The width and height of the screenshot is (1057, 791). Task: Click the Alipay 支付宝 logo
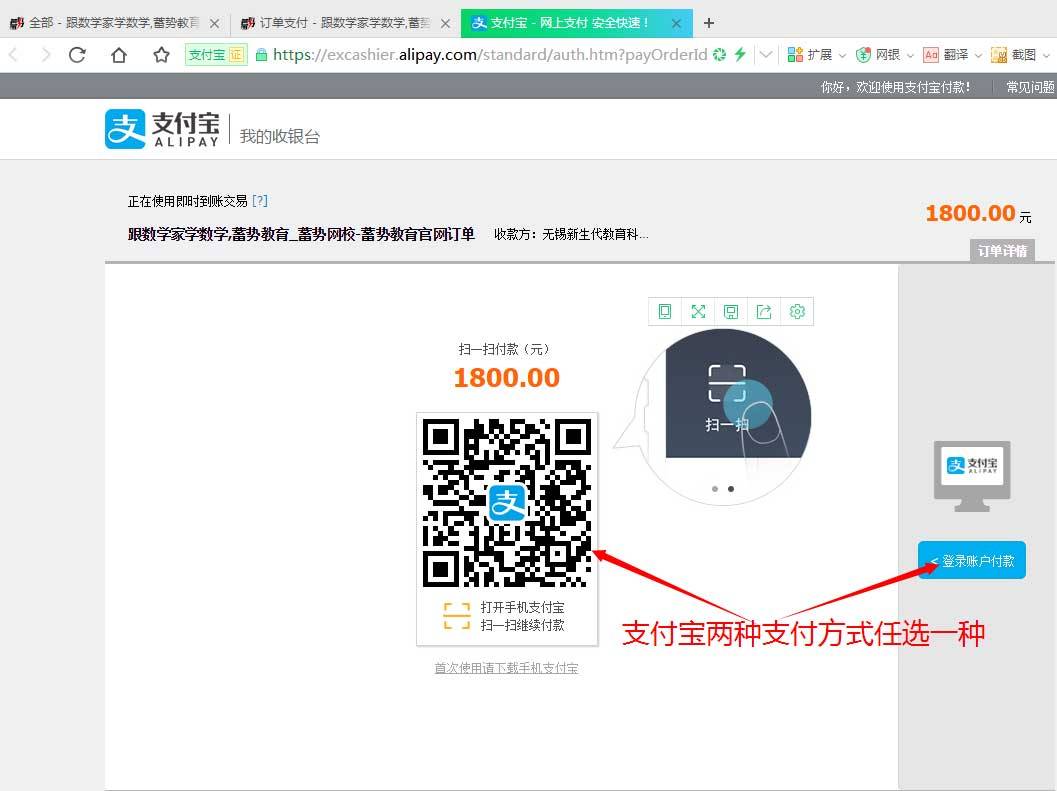pos(162,129)
